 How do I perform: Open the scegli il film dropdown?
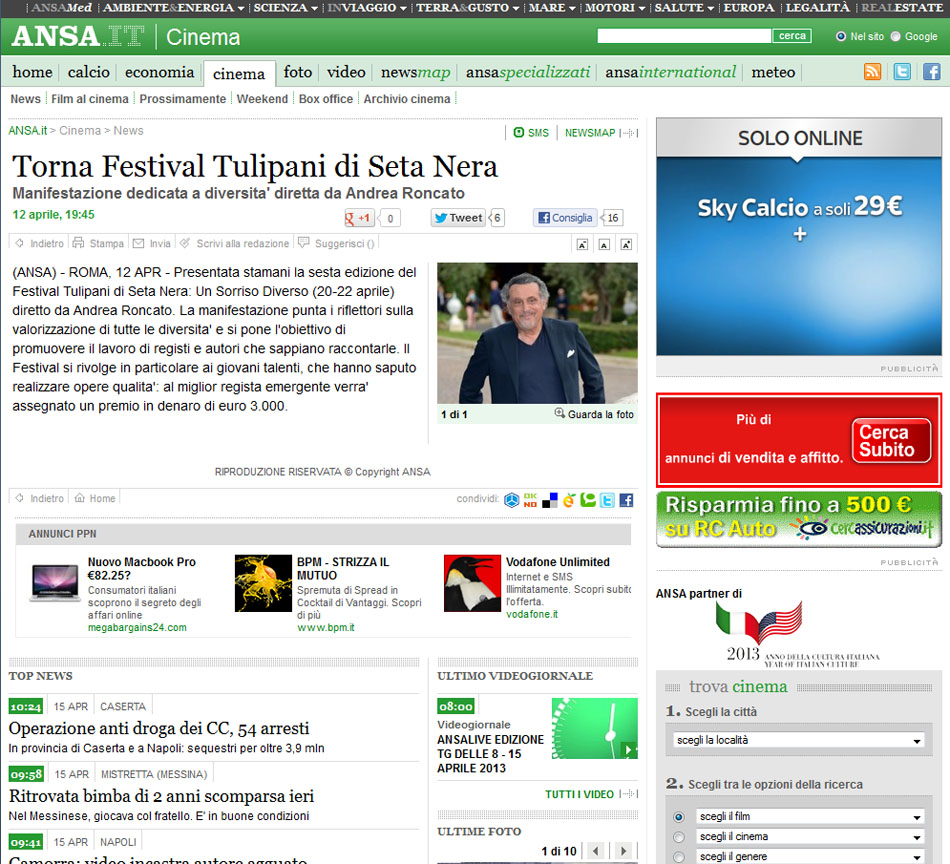tap(810, 817)
